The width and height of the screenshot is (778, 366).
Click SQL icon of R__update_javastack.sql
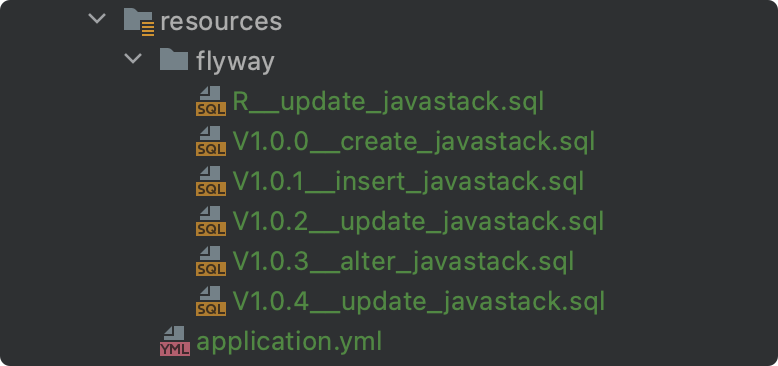[x=211, y=101]
